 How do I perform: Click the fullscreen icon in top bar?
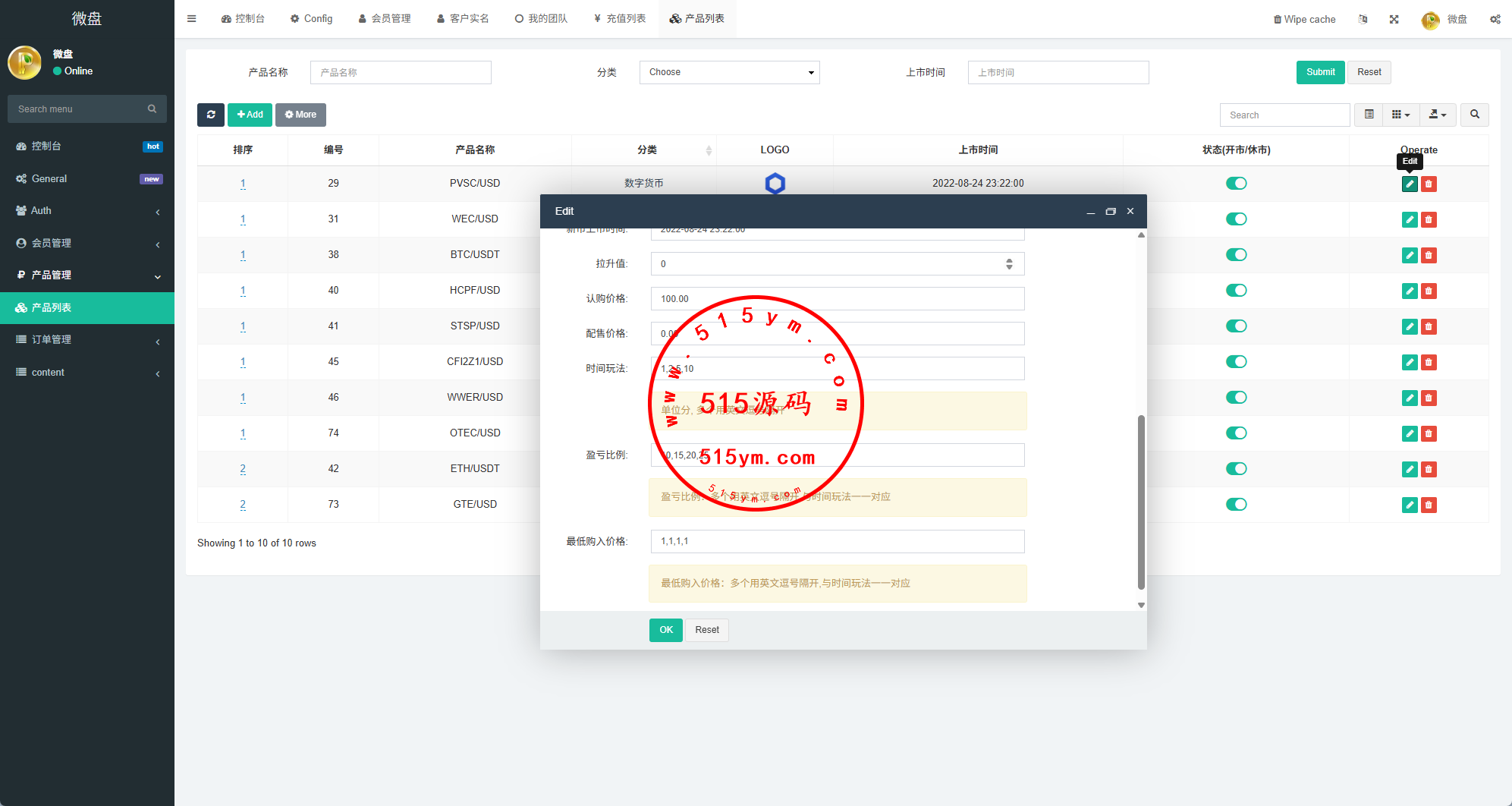pyautogui.click(x=1394, y=19)
